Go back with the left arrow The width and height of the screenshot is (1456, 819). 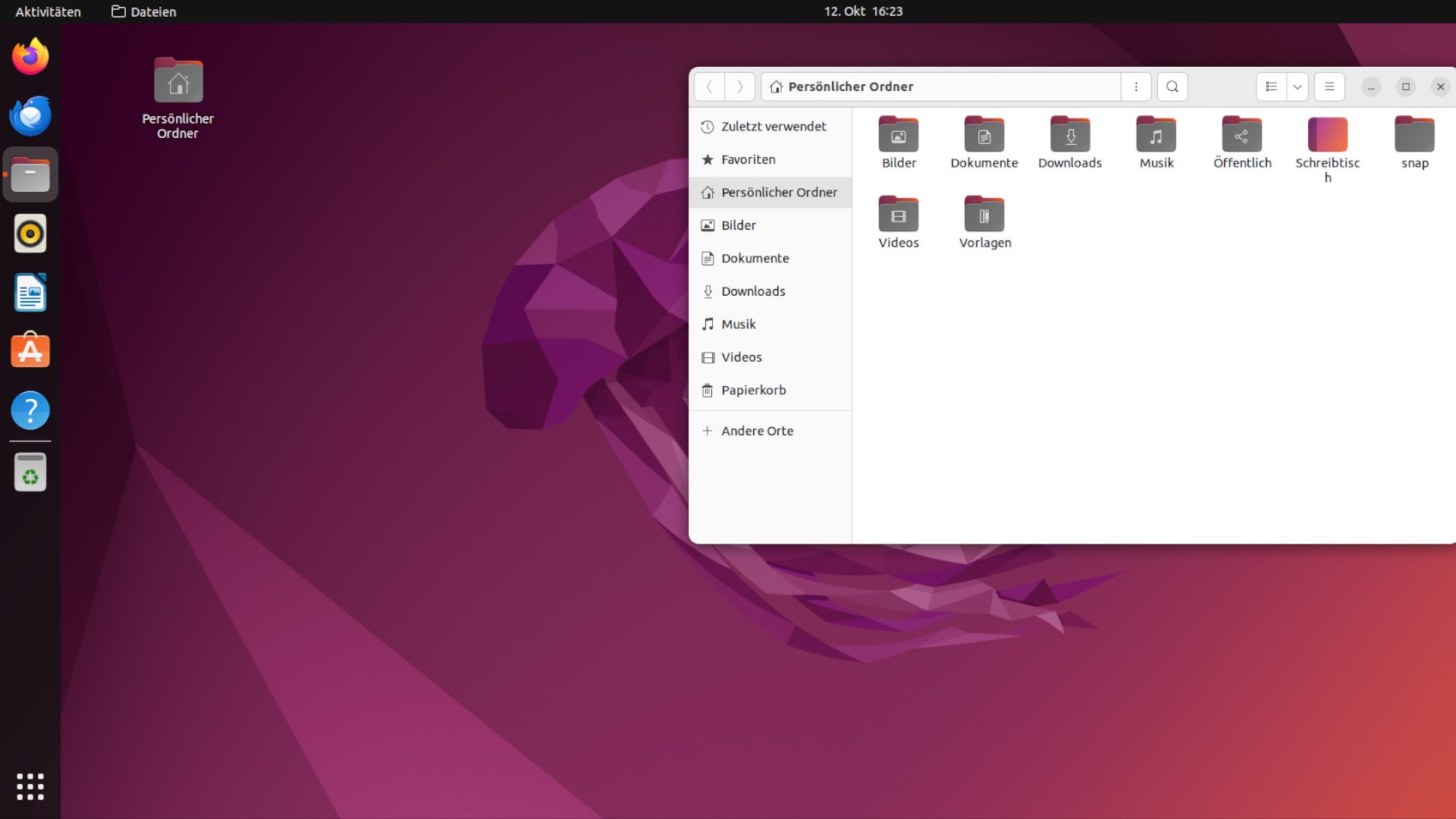tap(709, 86)
